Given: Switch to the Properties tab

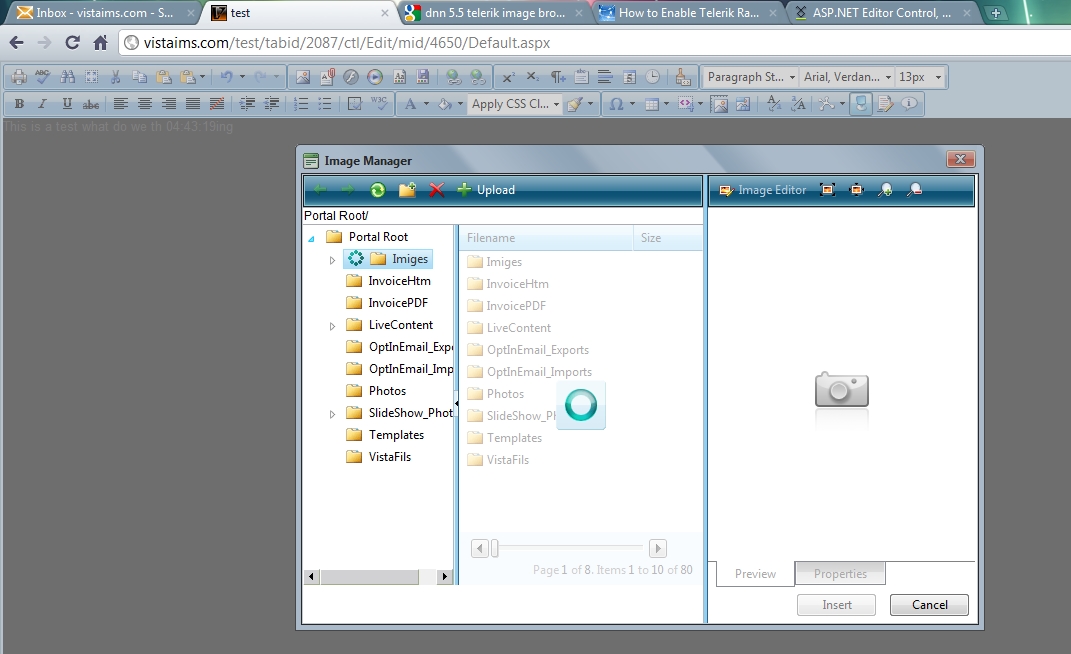Looking at the screenshot, I should [840, 573].
